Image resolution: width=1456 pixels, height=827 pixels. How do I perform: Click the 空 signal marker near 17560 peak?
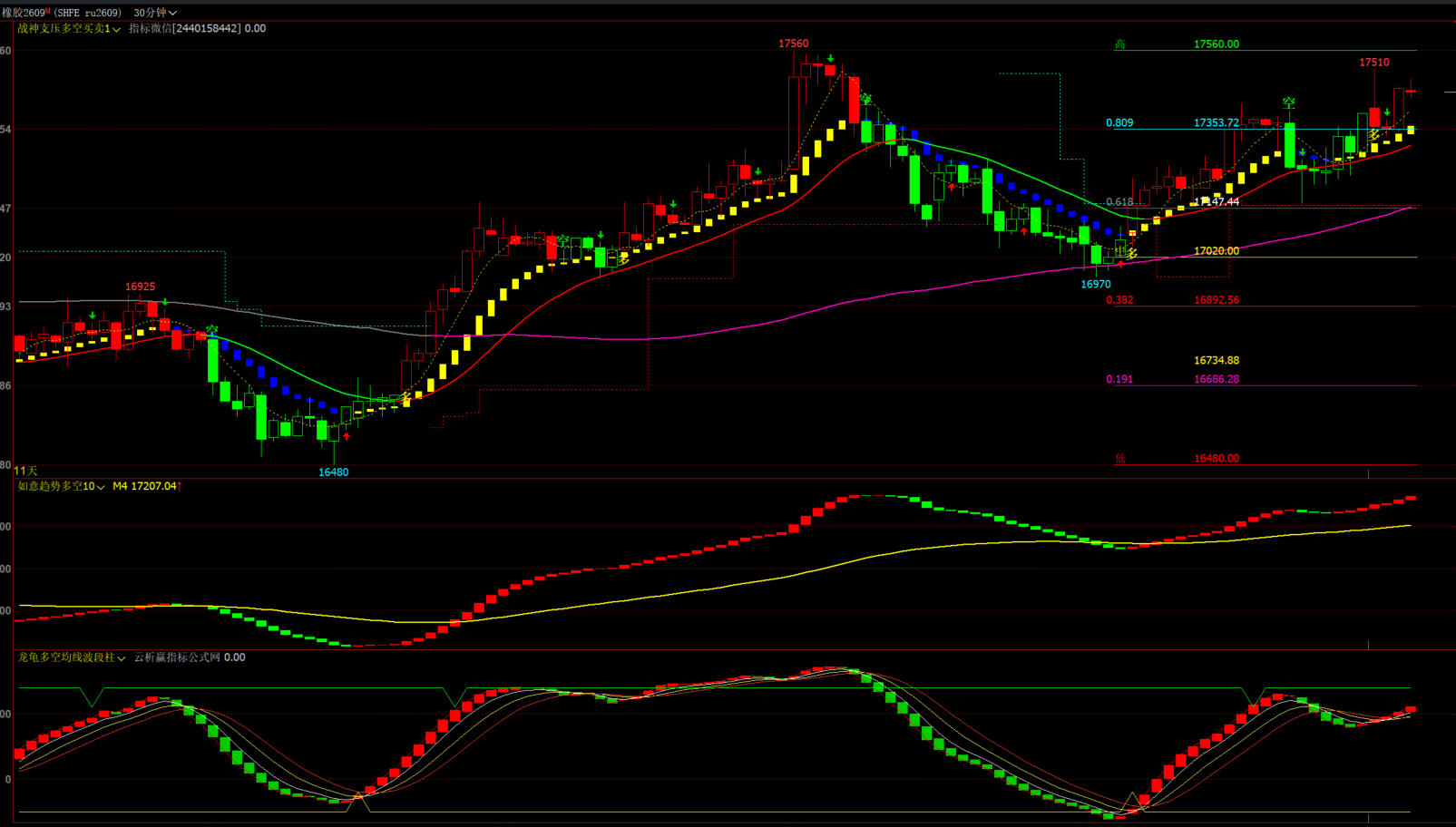pyautogui.click(x=865, y=99)
